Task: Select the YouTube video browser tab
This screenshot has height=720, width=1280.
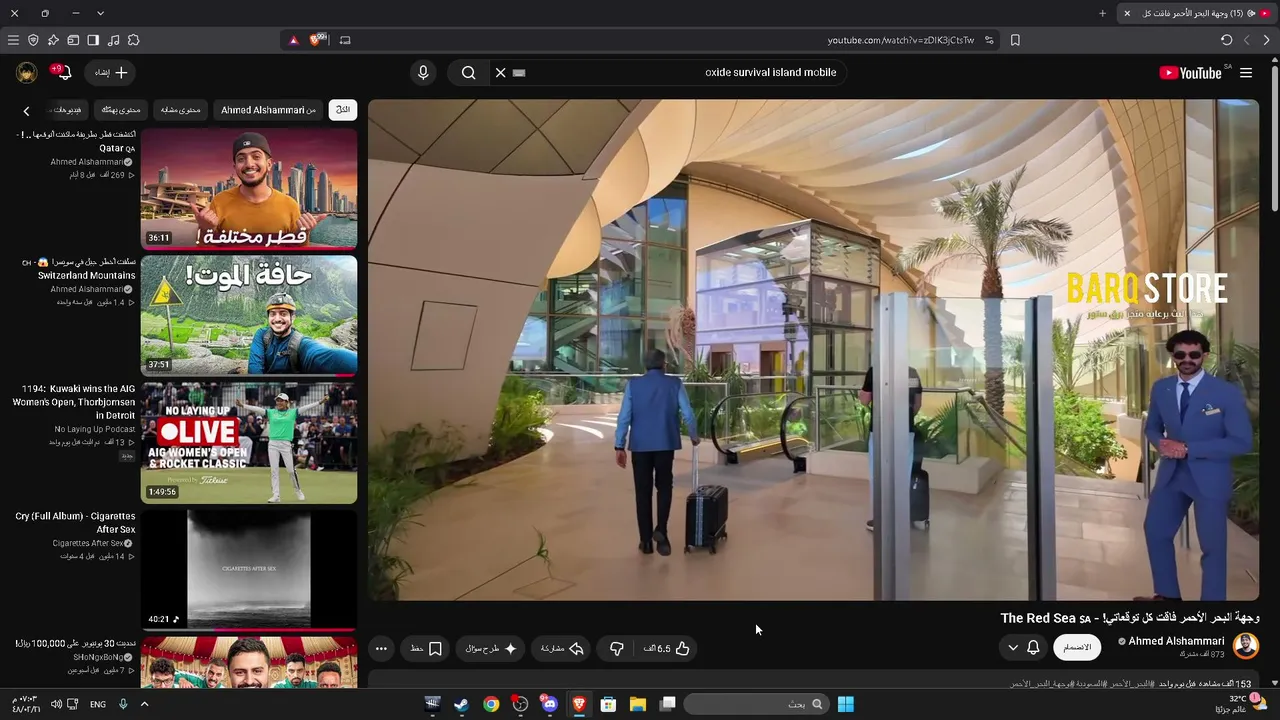Action: [1196, 13]
